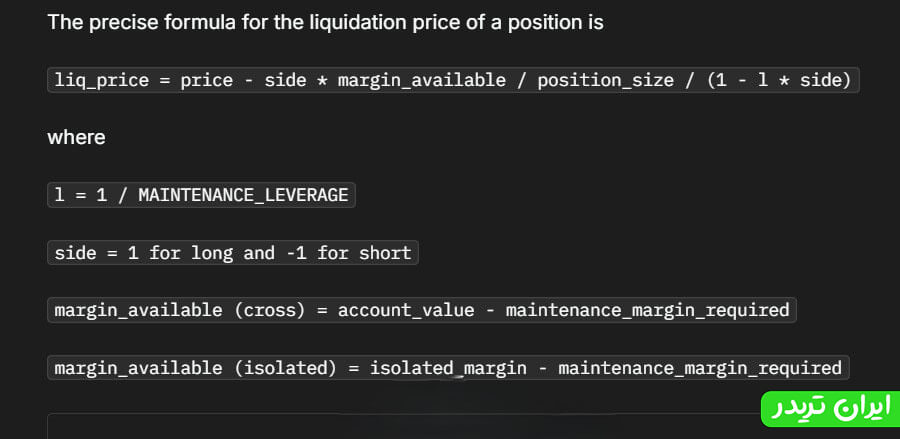Click the 'precise formula' intro sentence

pyautogui.click(x=325, y=22)
